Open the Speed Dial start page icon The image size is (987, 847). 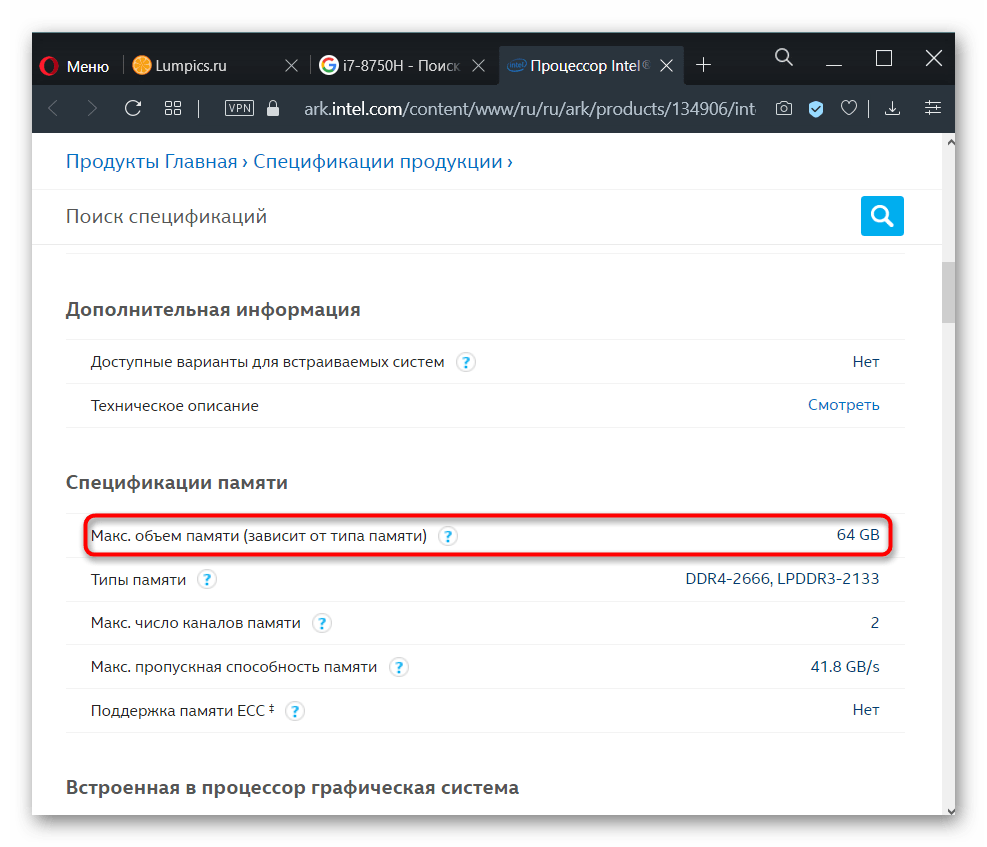[173, 108]
